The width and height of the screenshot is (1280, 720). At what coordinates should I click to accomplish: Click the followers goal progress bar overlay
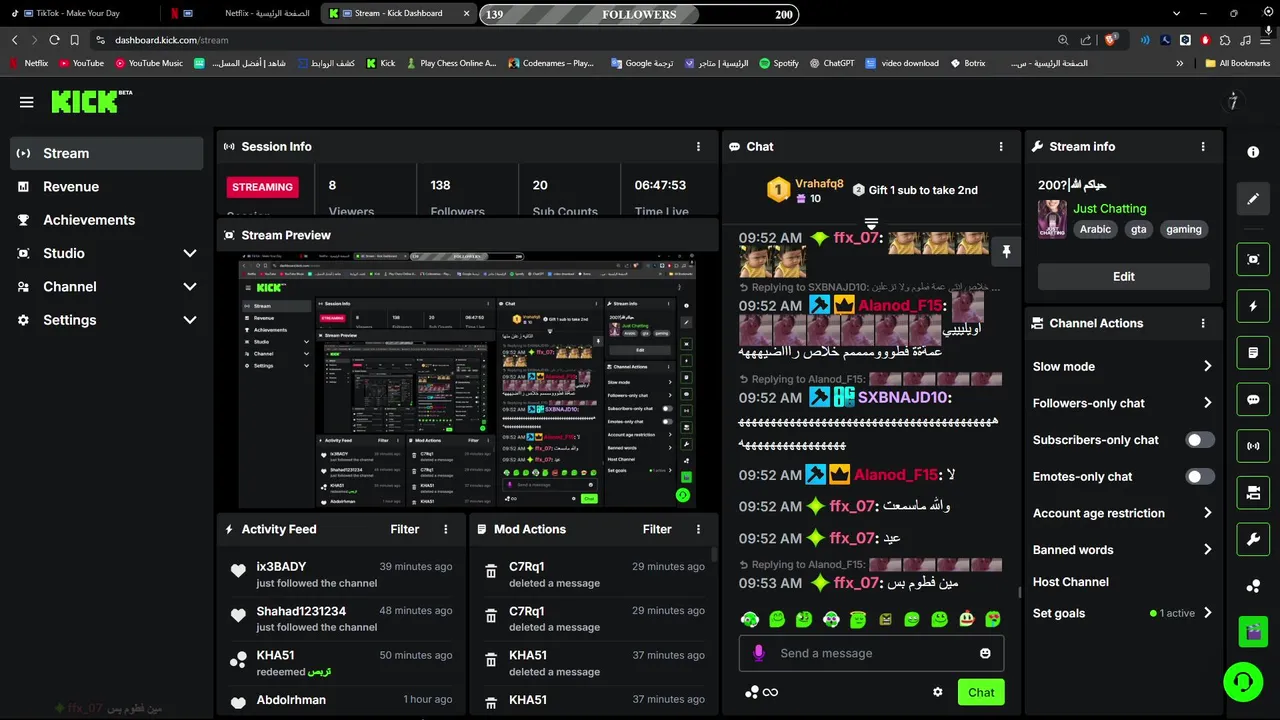click(639, 14)
